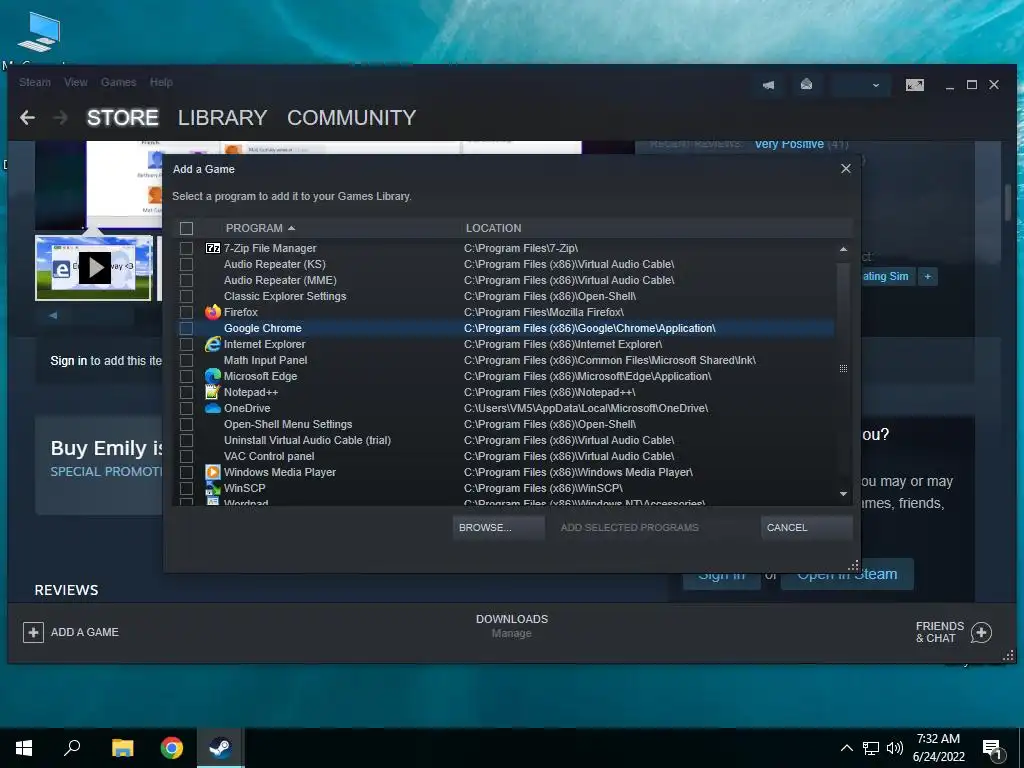Switch to the LIBRARY tab
1024x768 pixels.
click(223, 118)
